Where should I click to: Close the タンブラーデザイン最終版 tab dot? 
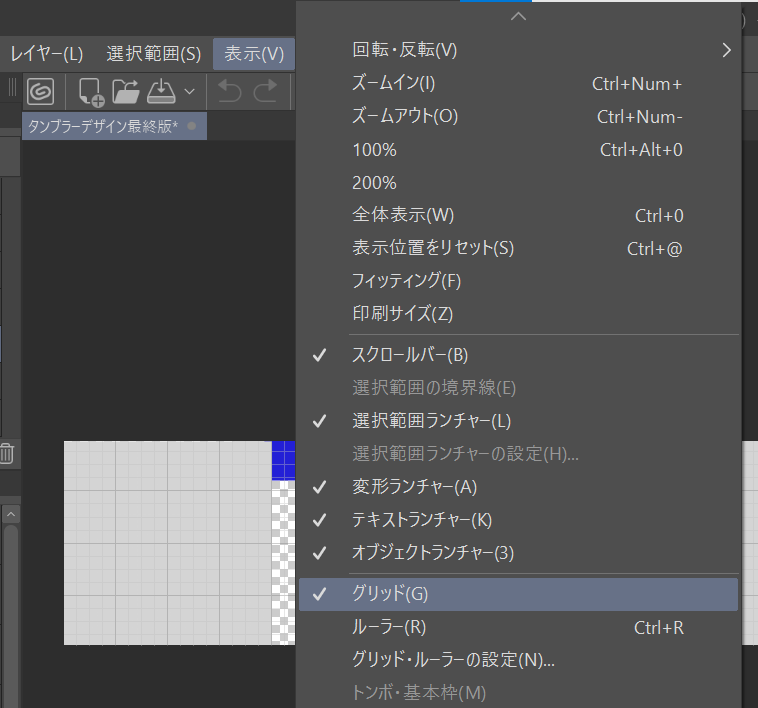click(x=192, y=126)
